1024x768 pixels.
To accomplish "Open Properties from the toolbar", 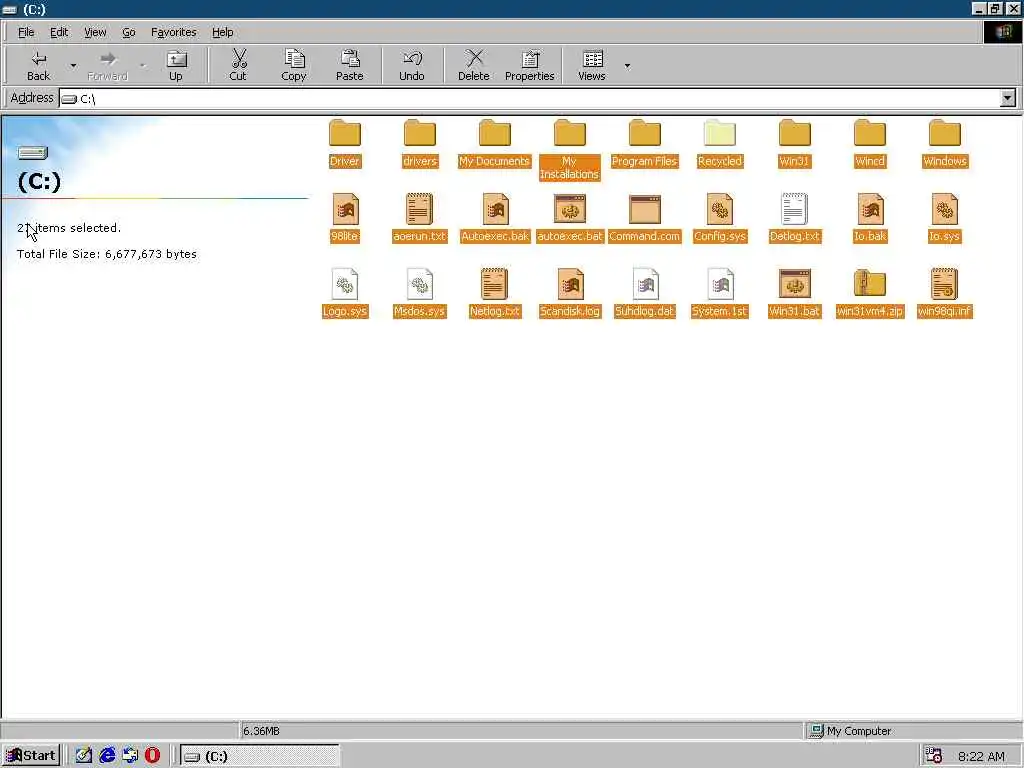I will (x=530, y=65).
